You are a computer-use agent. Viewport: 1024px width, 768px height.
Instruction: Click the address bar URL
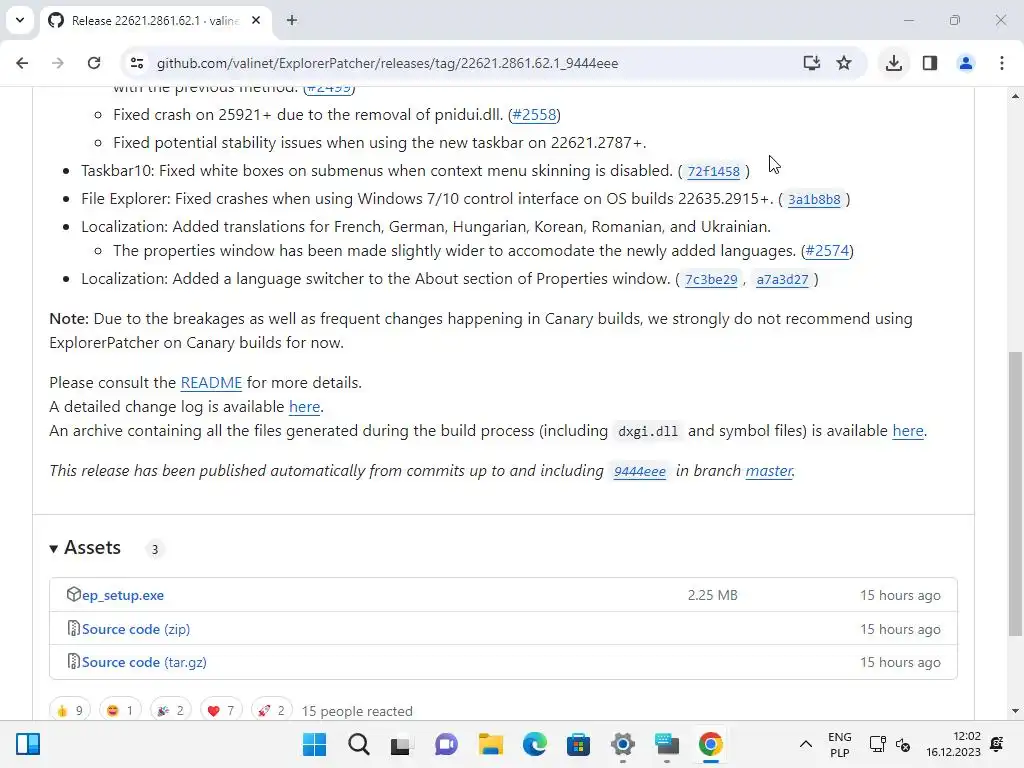coord(387,63)
